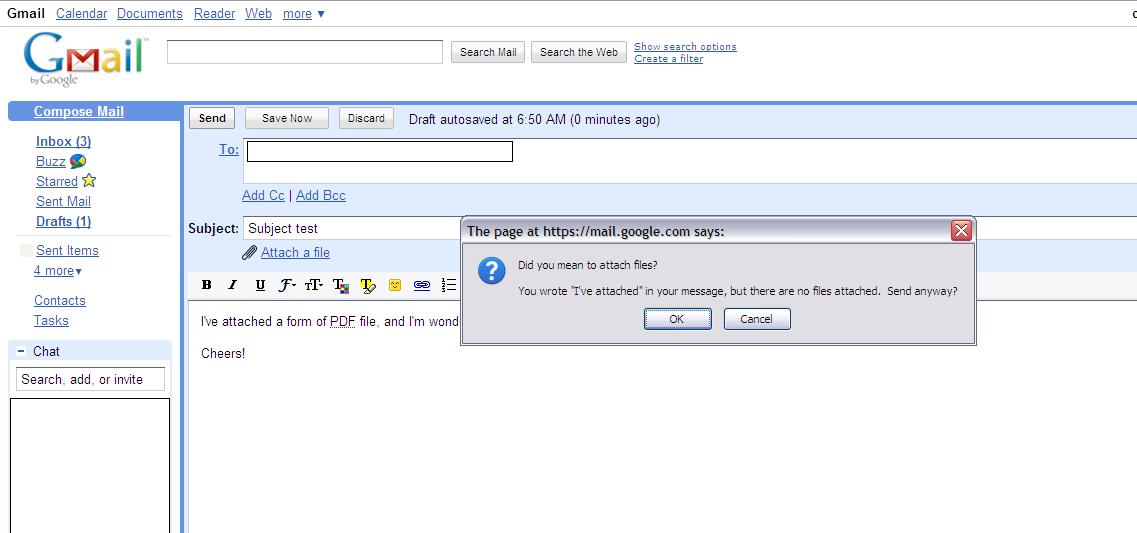Click the blue question mark dialog icon
The image size is (1137, 533).
[x=492, y=270]
